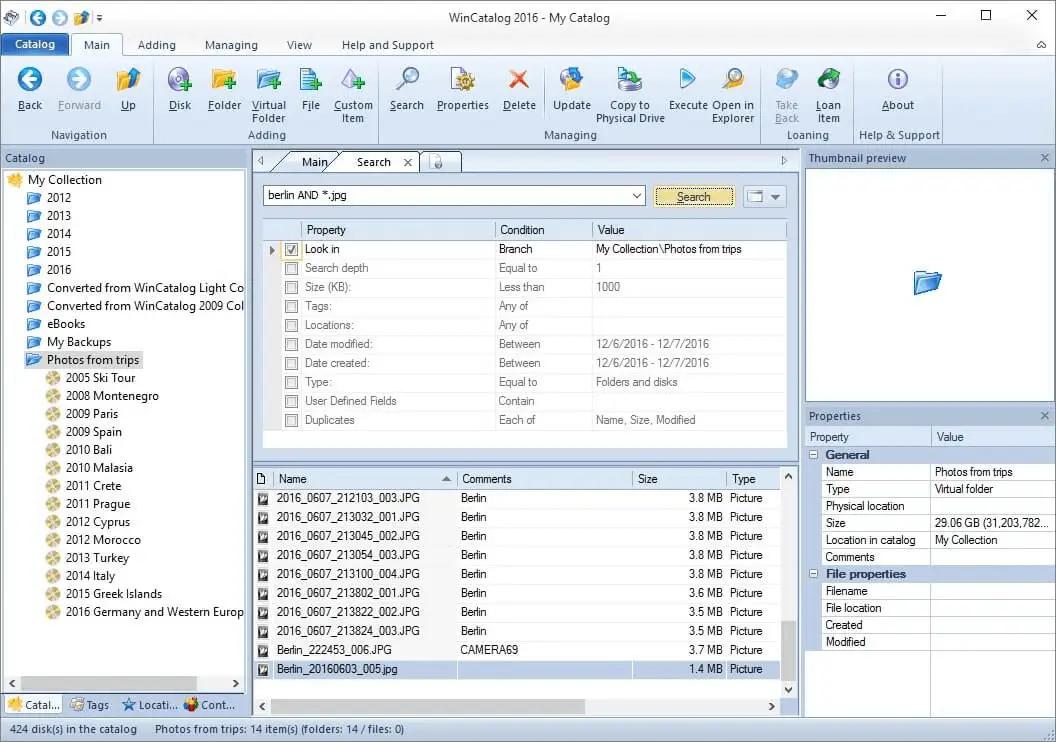The image size is (1056, 742).
Task: Open the search query dropdown
Action: point(637,196)
